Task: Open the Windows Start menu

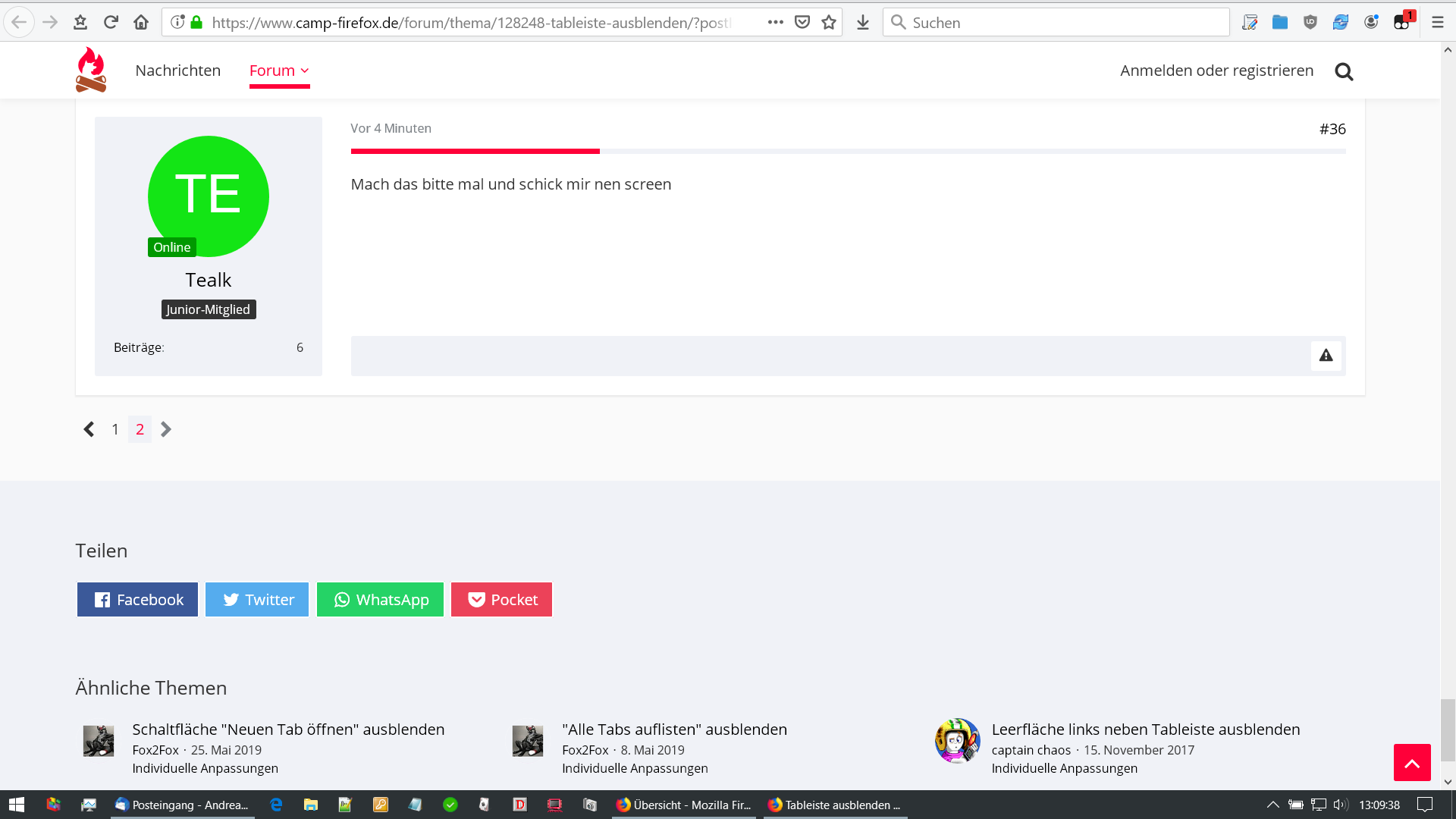Action: coord(17,805)
